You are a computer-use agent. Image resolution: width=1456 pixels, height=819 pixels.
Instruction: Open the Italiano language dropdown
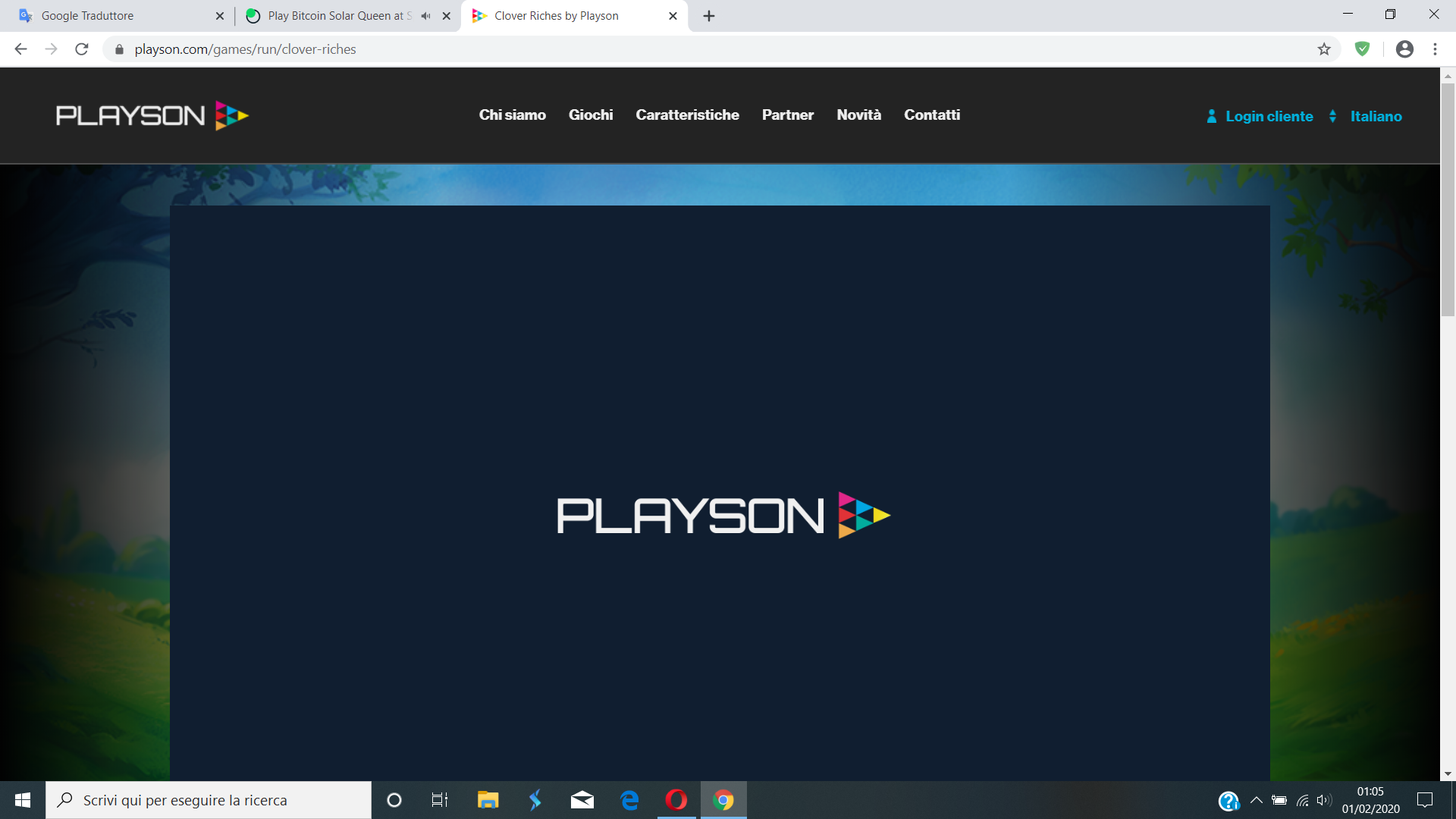(x=1376, y=116)
